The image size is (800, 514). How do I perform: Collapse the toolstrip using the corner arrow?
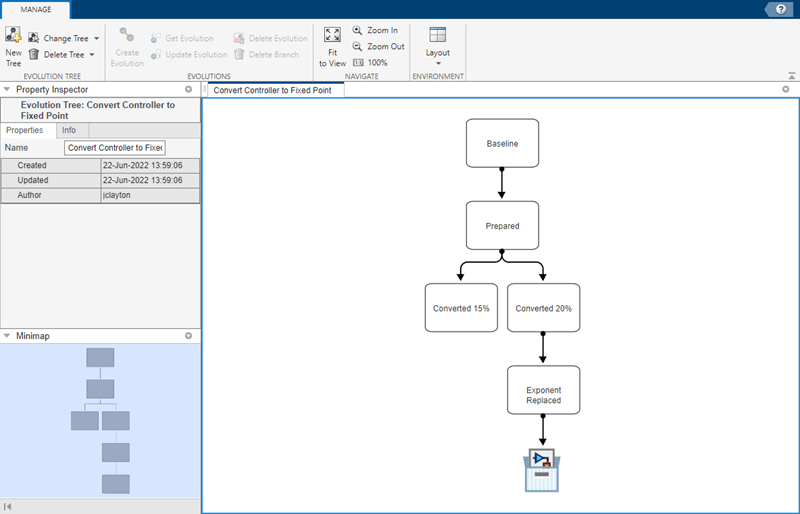point(791,76)
